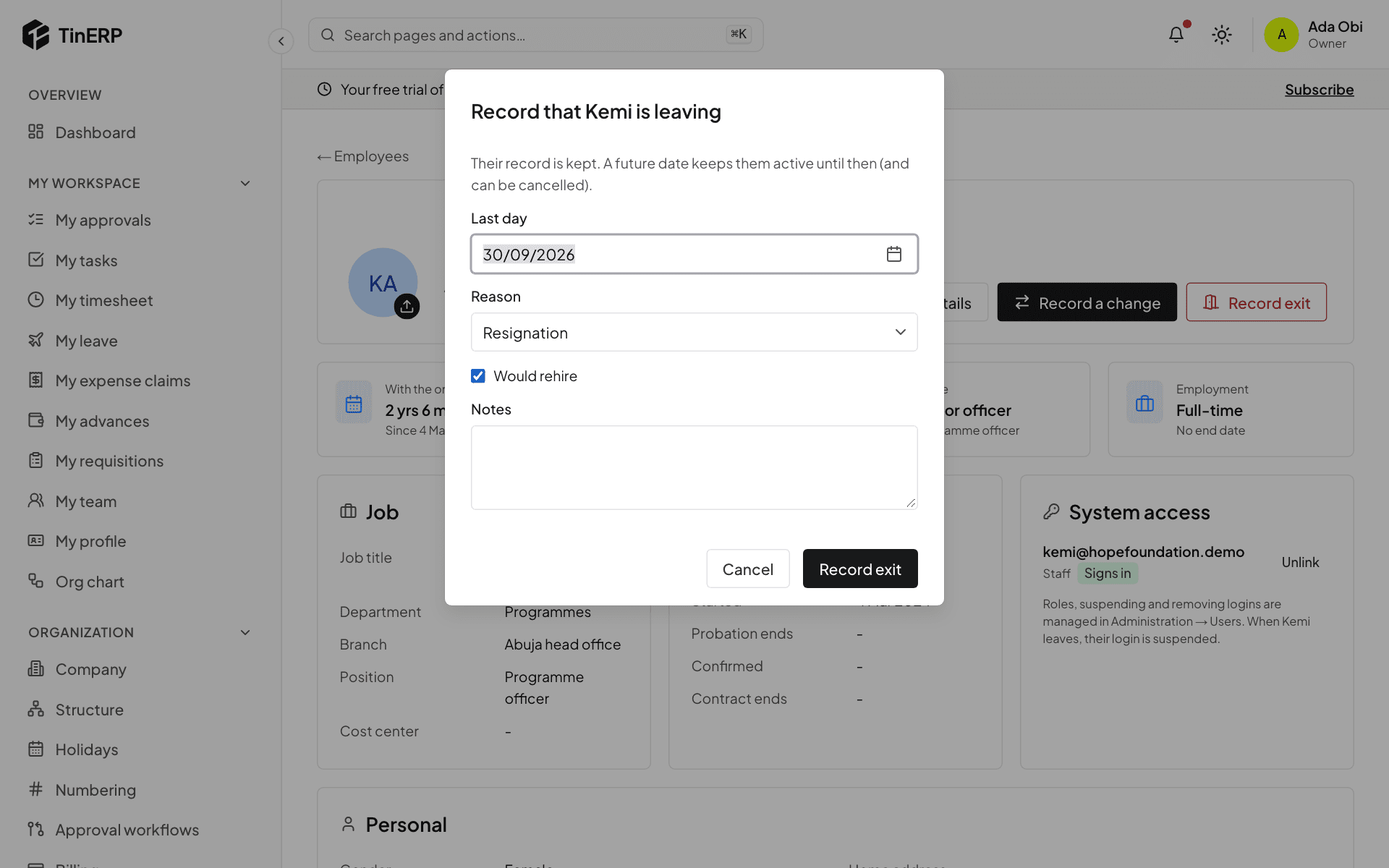Confirm with the dialog's Record exit button
This screenshot has height=868, width=1389.
pos(860,569)
